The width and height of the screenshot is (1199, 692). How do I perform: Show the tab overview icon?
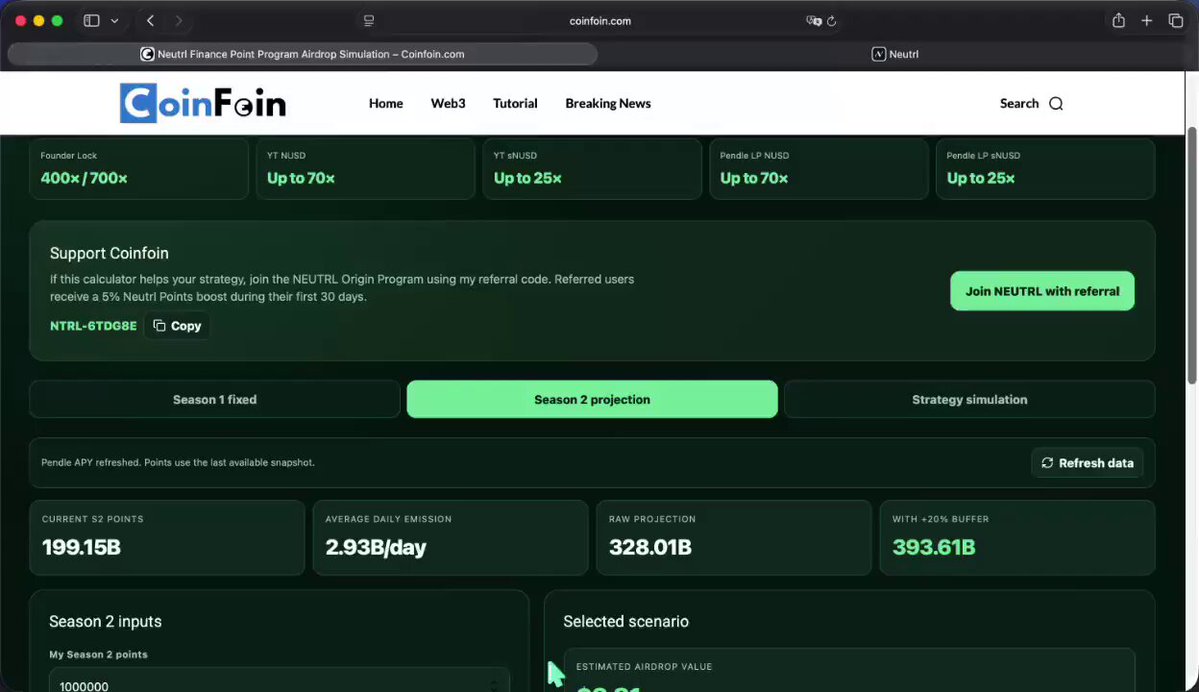coord(1176,21)
